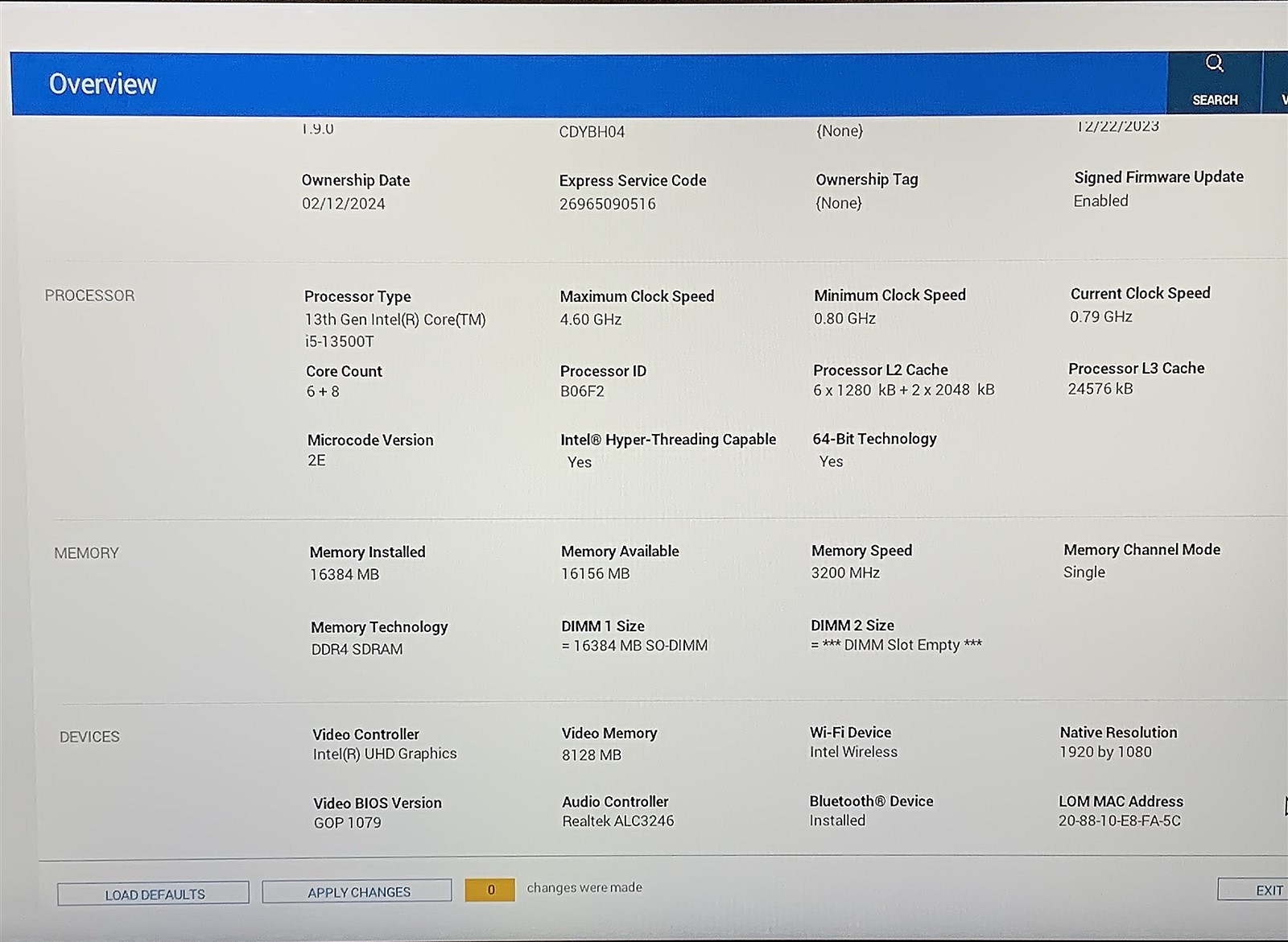Click the Maximum Clock Speed 4.60 GHz value

pyautogui.click(x=590, y=319)
